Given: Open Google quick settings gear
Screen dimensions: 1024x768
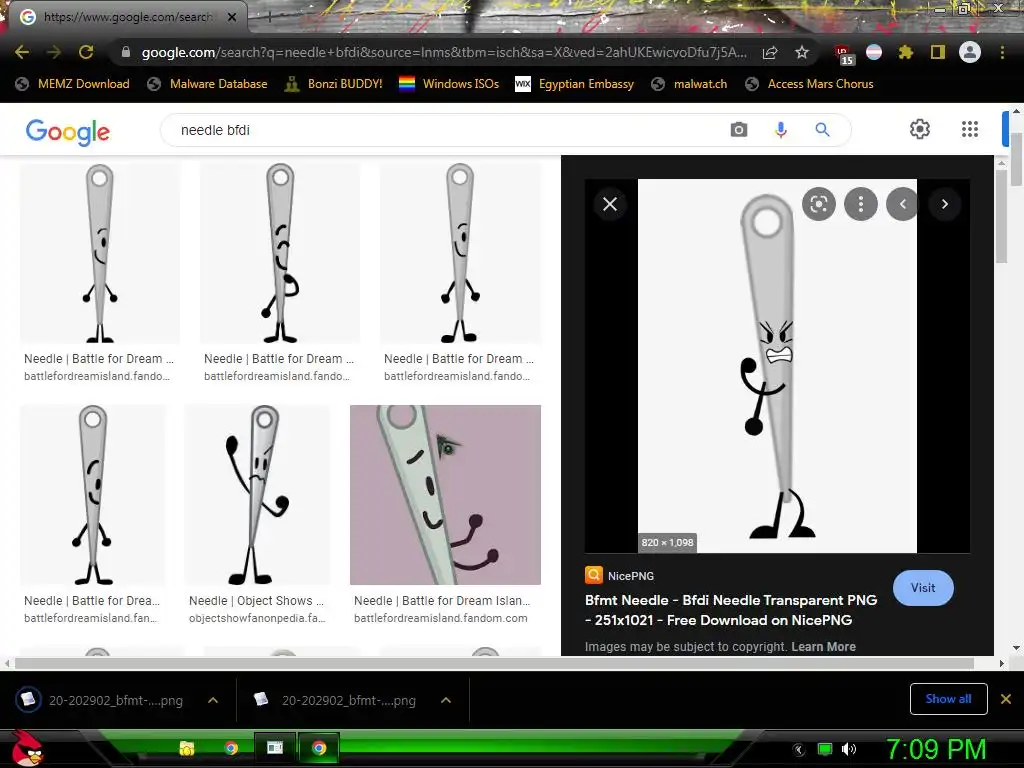Looking at the screenshot, I should point(920,129).
